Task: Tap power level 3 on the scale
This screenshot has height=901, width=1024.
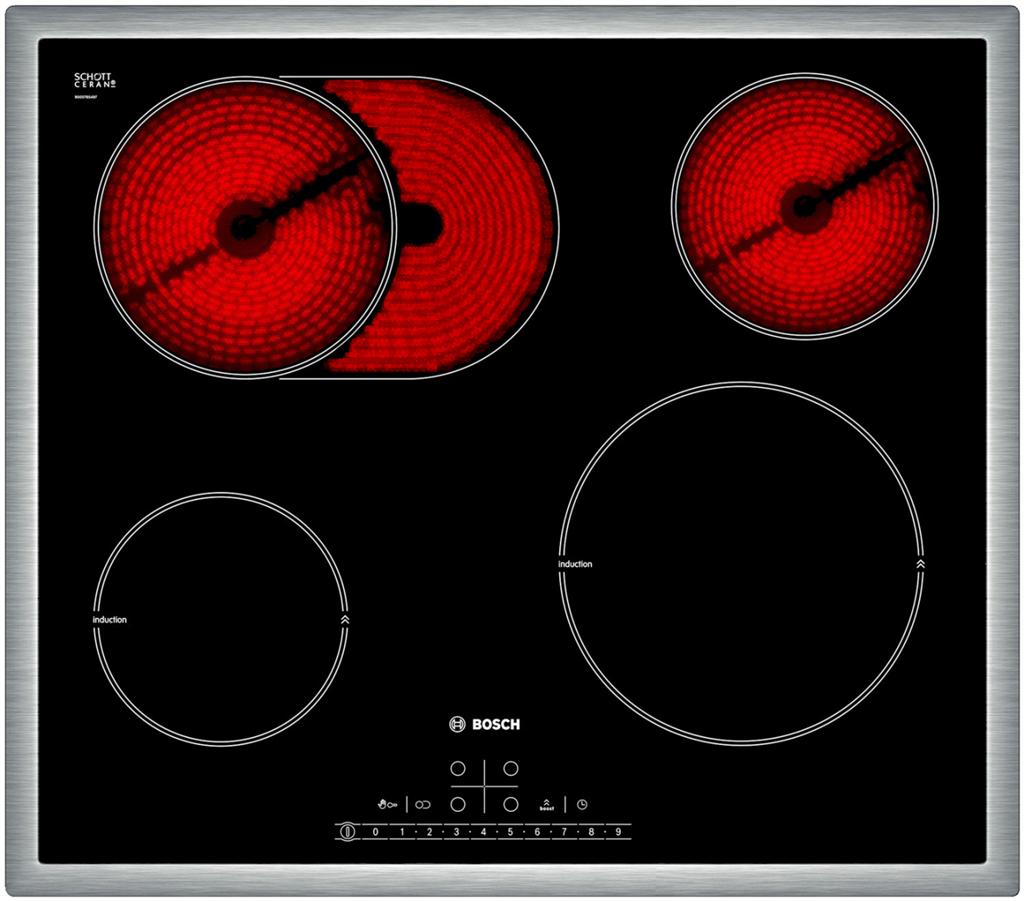Action: [456, 831]
